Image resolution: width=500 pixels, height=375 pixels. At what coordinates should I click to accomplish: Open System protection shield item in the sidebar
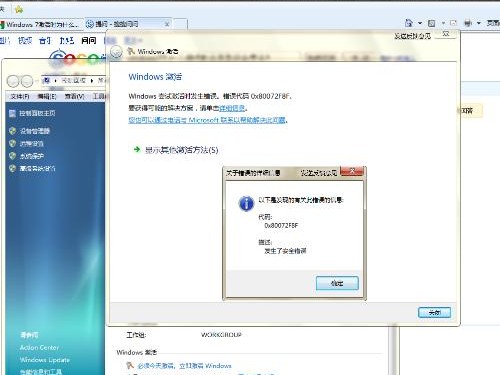point(31,156)
